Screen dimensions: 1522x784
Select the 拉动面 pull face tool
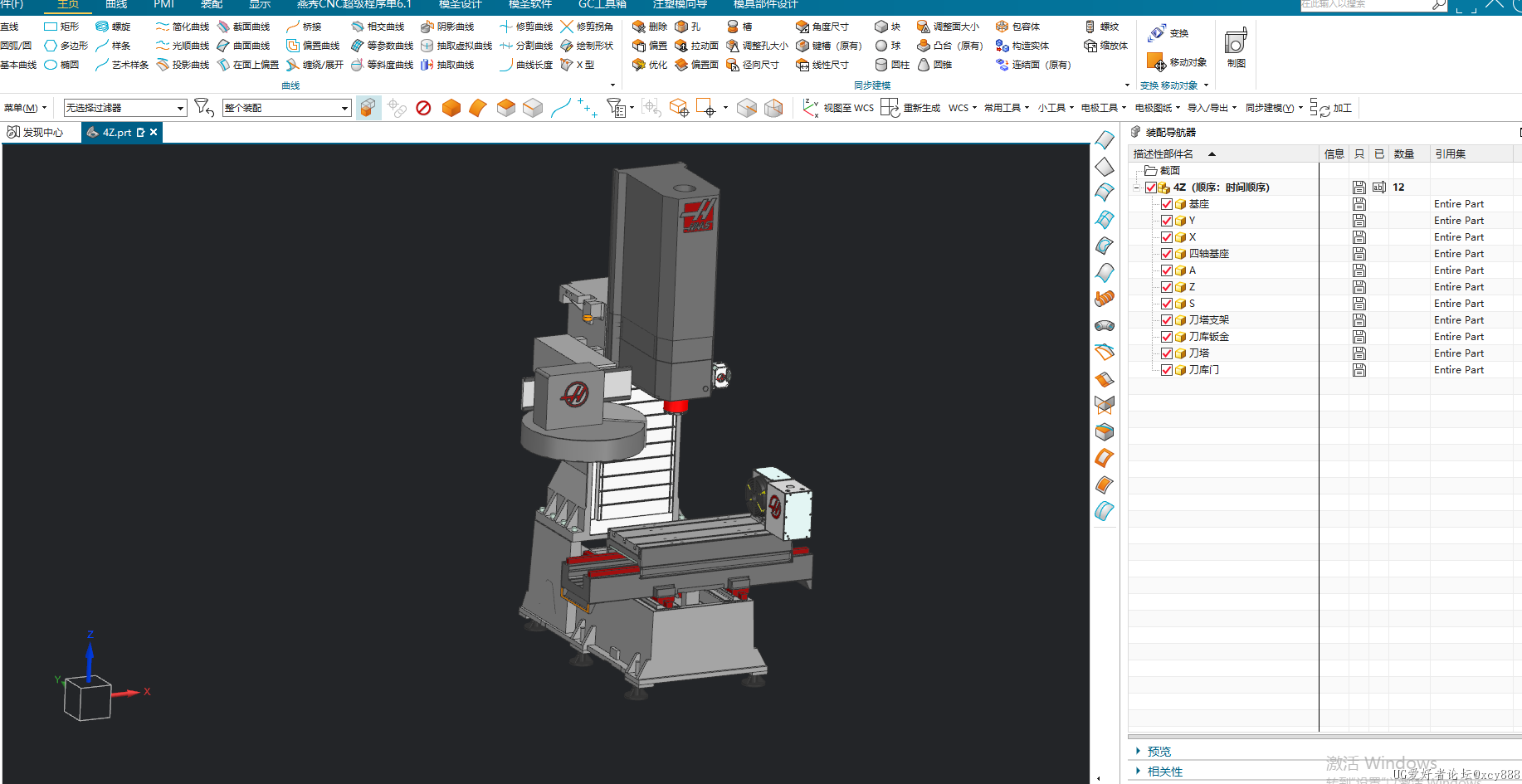696,46
